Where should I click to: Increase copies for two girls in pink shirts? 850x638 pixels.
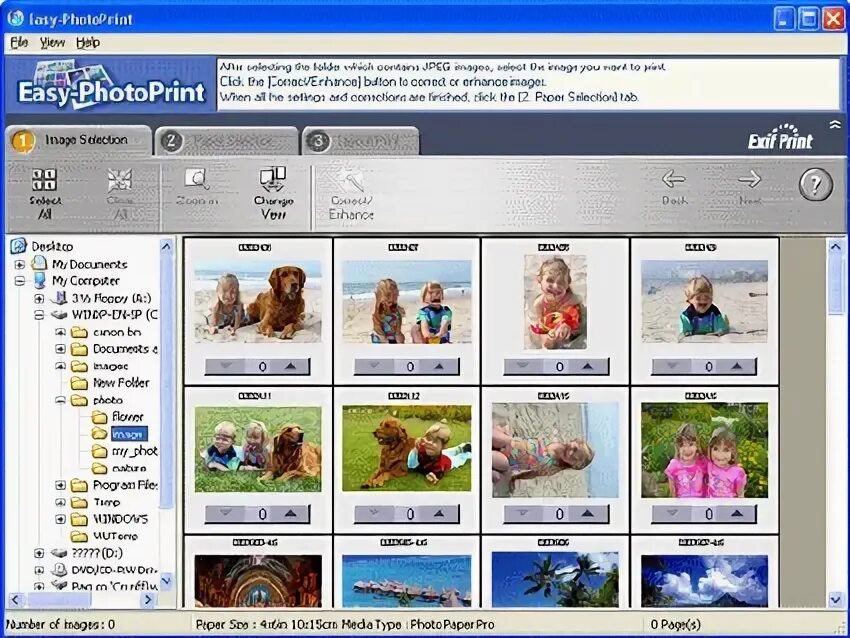pyautogui.click(x=737, y=513)
